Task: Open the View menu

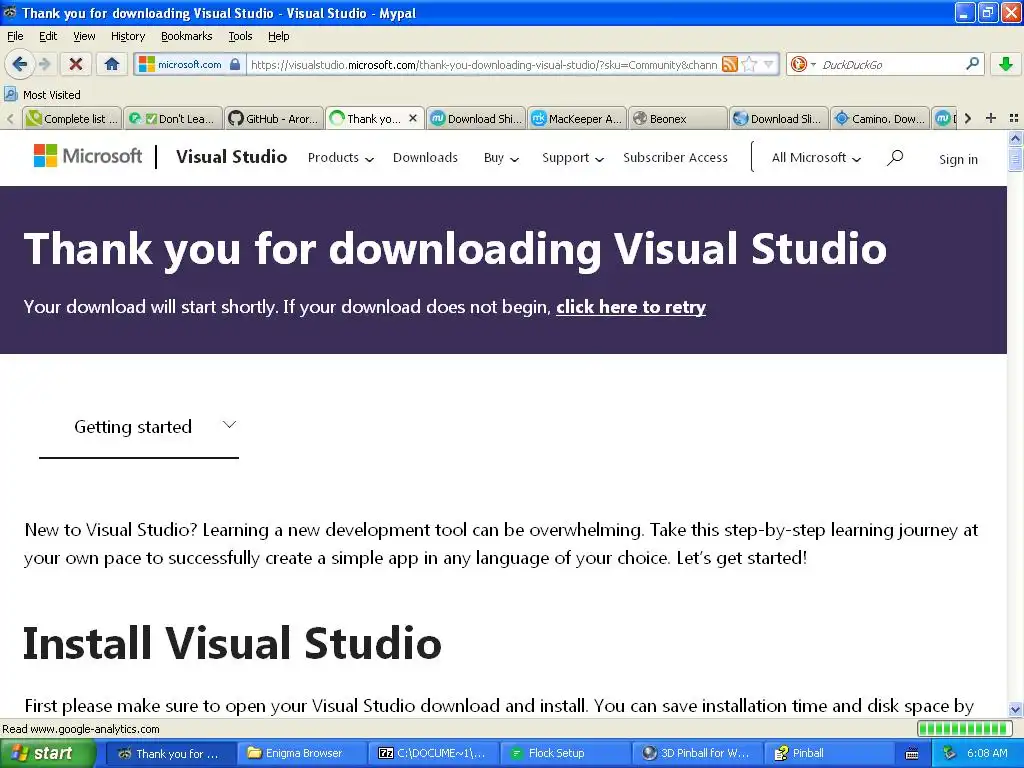Action: pos(84,36)
